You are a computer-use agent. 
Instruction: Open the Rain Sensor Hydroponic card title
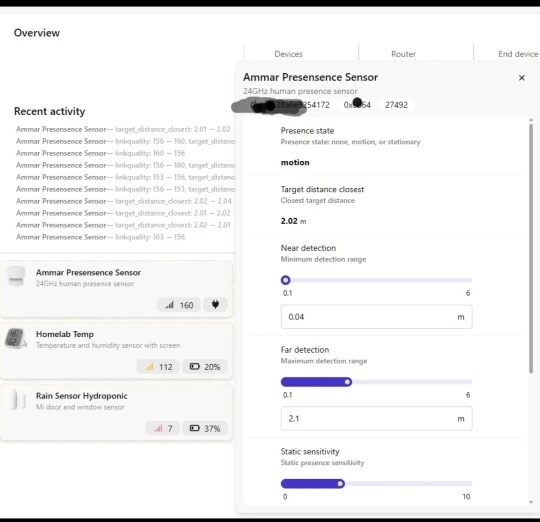click(82, 396)
